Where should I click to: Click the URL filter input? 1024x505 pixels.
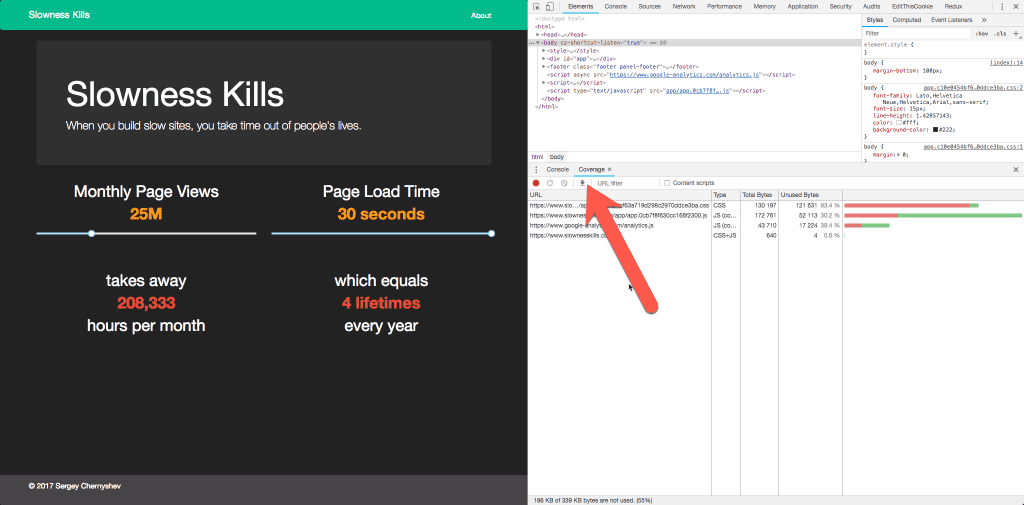[x=626, y=184]
